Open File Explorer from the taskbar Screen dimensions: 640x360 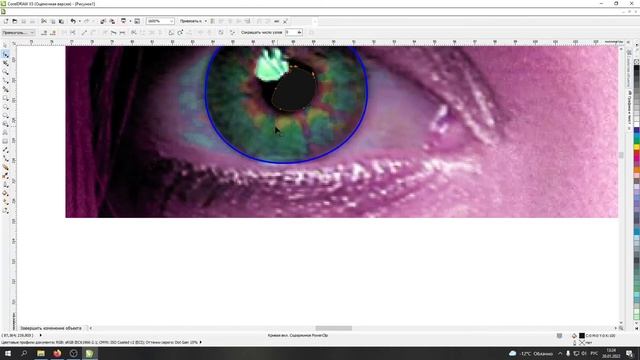pos(41,353)
